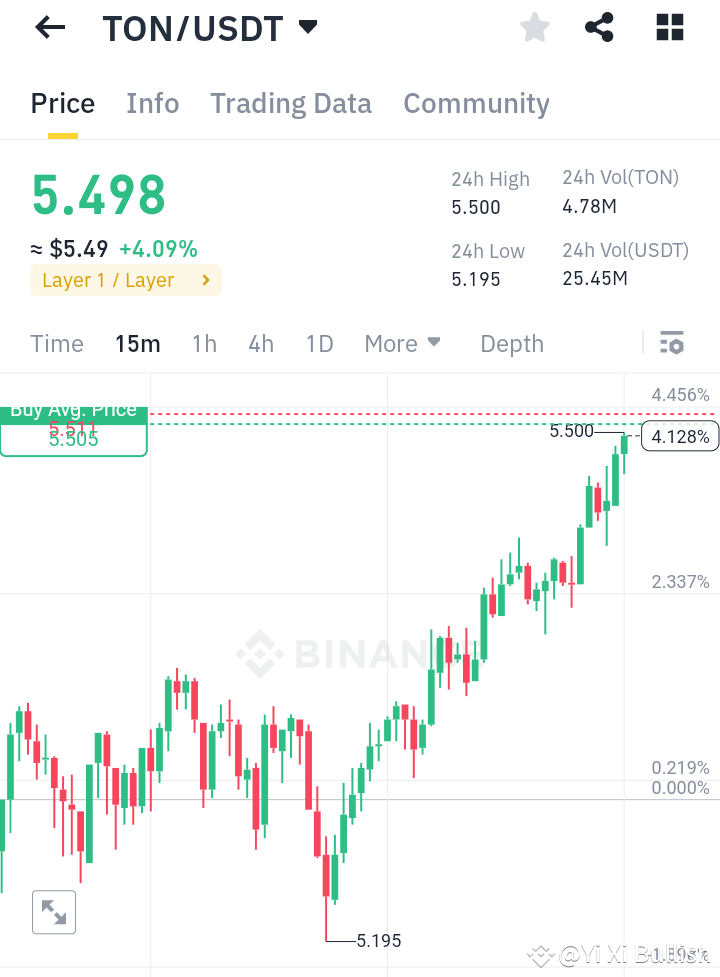Expand the More intervals dropdown
Viewport: 720px width, 977px height.
402,343
